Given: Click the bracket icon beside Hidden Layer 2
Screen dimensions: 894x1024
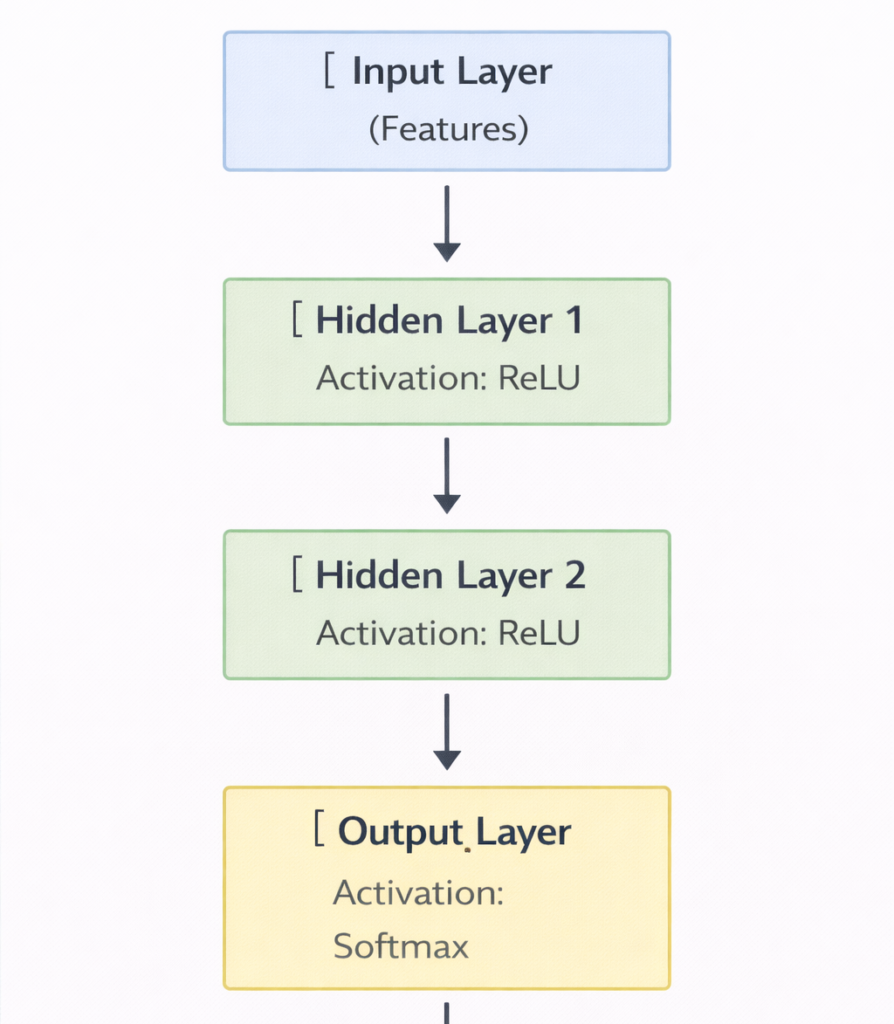Looking at the screenshot, I should pos(296,575).
